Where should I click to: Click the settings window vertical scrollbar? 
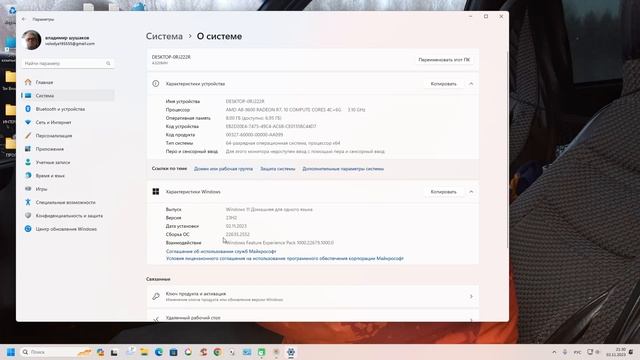(507, 149)
